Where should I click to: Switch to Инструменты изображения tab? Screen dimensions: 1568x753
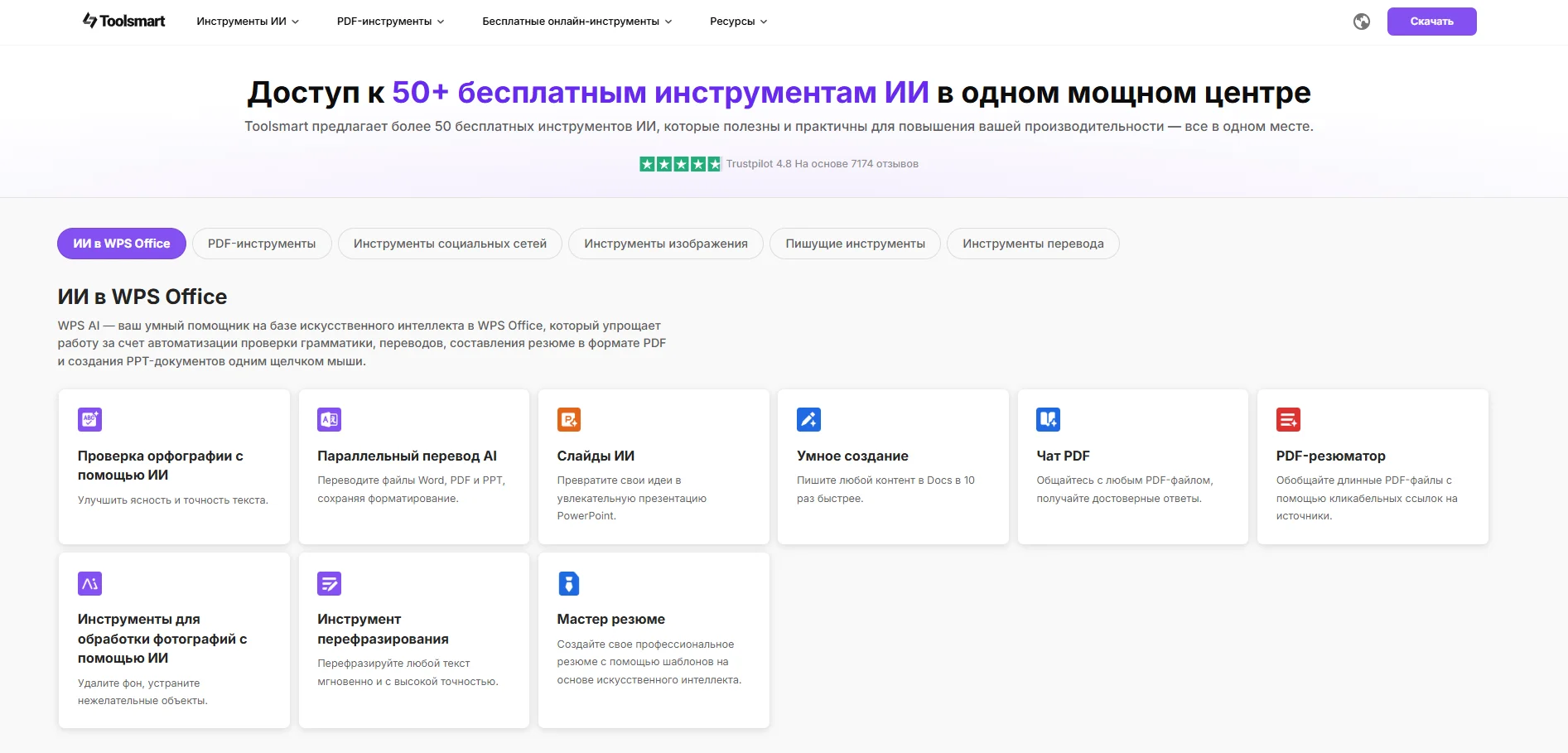coord(666,244)
